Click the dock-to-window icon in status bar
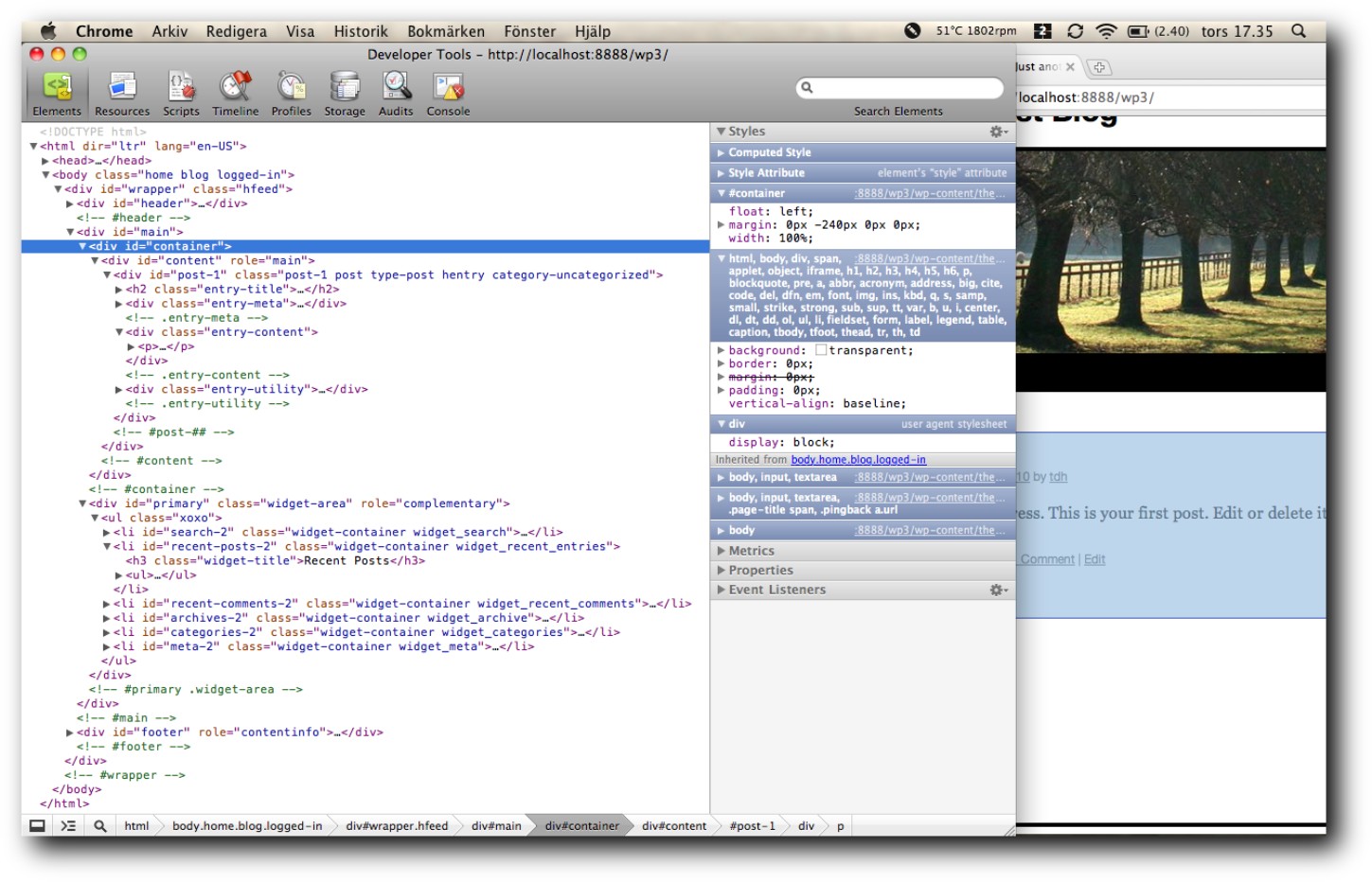The height and width of the screenshot is (882, 1372). coord(37,826)
